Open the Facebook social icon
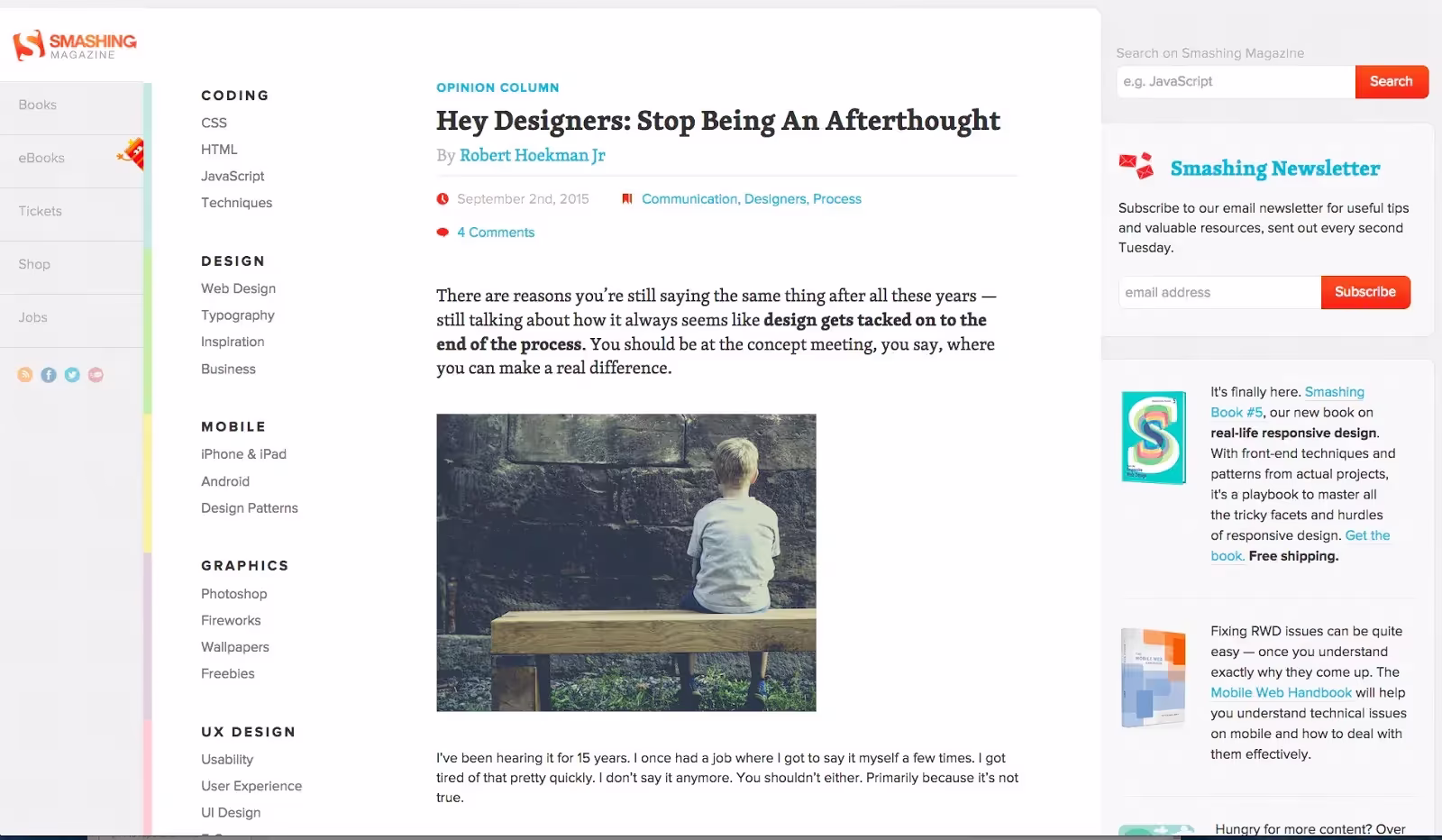Viewport: 1442px width, 840px height. click(x=49, y=375)
